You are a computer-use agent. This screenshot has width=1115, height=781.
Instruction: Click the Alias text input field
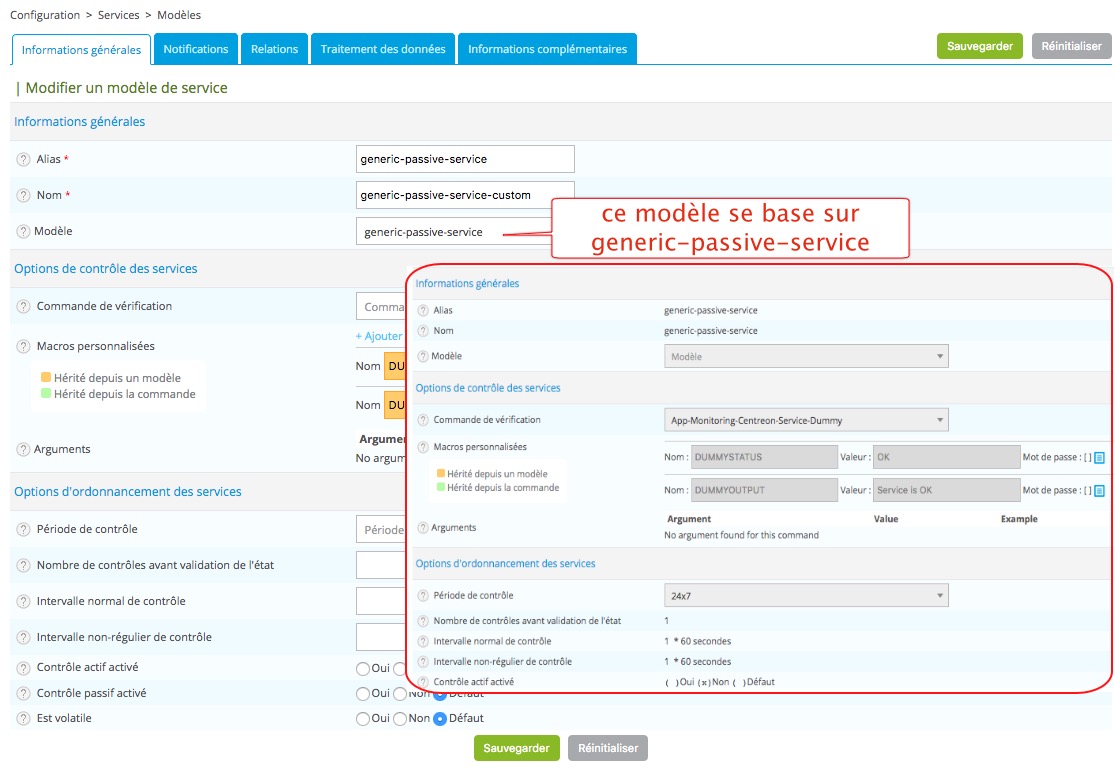coord(465,159)
